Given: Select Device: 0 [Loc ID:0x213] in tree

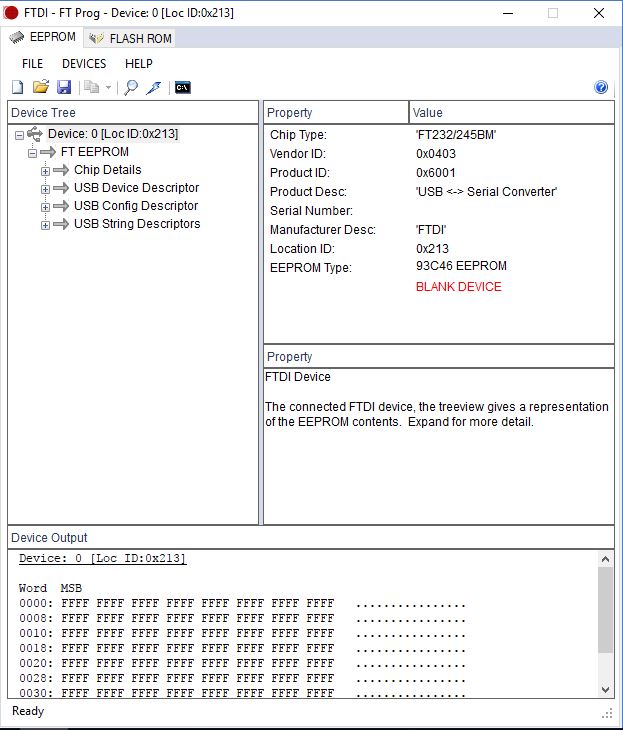Looking at the screenshot, I should pyautogui.click(x=113, y=134).
